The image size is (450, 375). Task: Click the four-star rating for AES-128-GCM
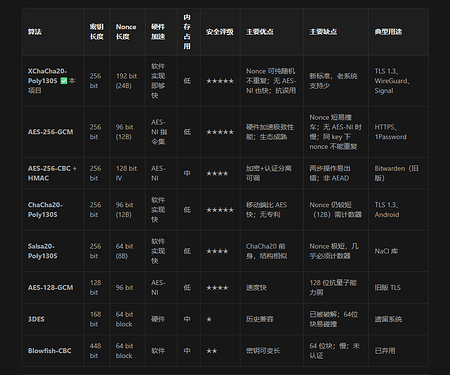coord(217,288)
